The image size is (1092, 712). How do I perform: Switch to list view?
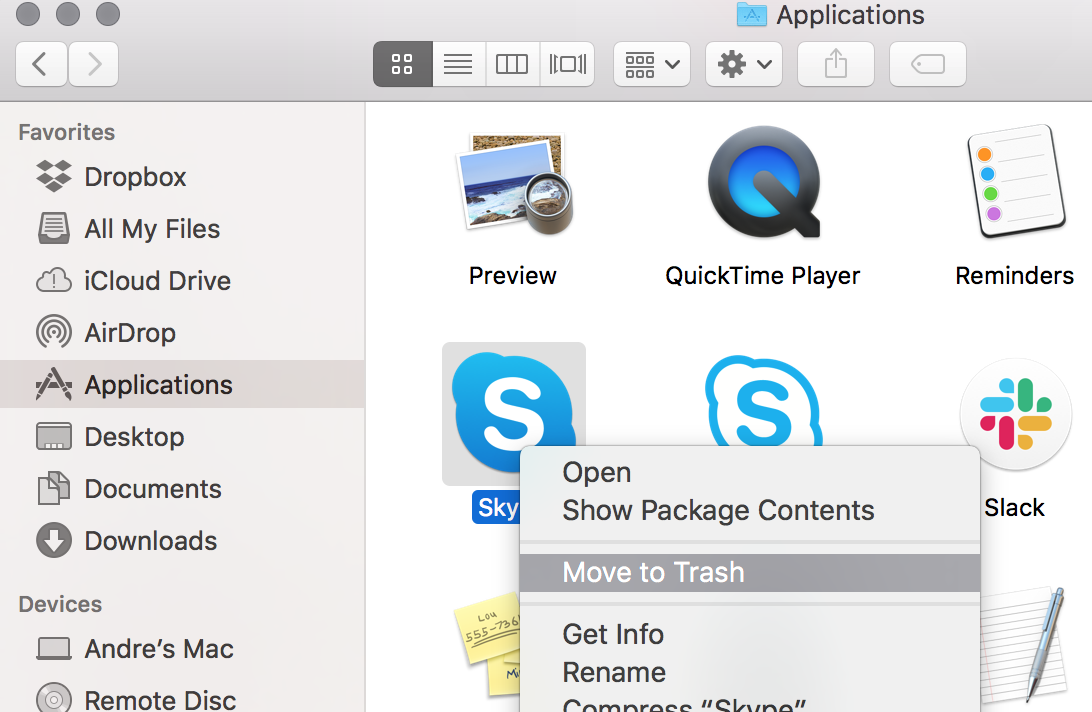[x=458, y=64]
